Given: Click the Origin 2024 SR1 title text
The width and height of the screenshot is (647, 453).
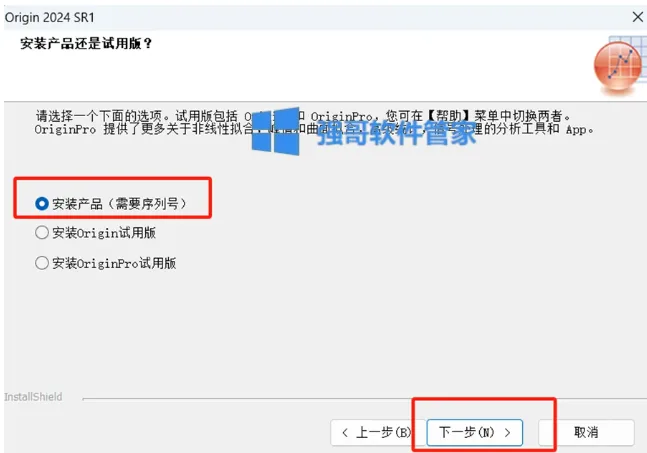Looking at the screenshot, I should 50,18.
